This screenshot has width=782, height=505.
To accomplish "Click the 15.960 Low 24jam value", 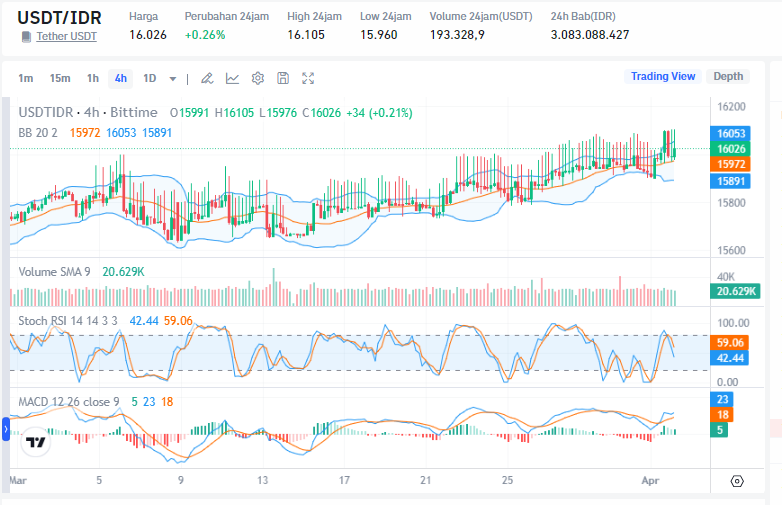I will 379,35.
